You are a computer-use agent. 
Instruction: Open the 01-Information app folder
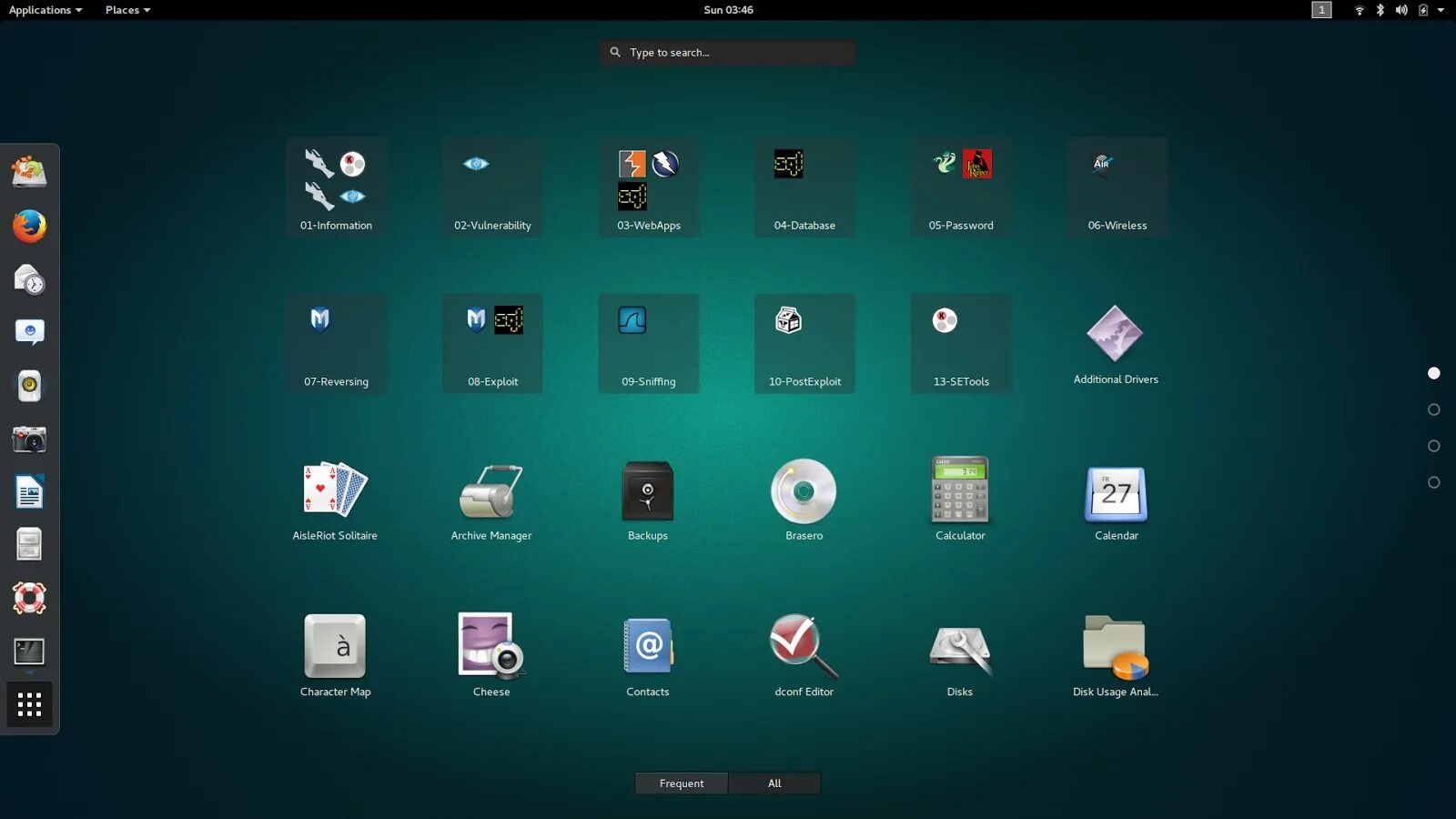pos(336,187)
